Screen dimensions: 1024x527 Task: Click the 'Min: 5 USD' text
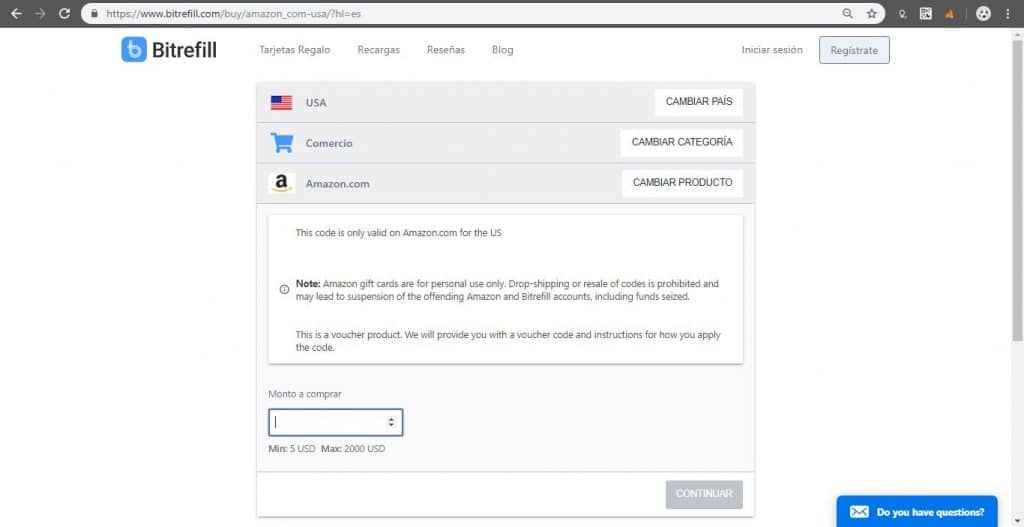click(292, 449)
